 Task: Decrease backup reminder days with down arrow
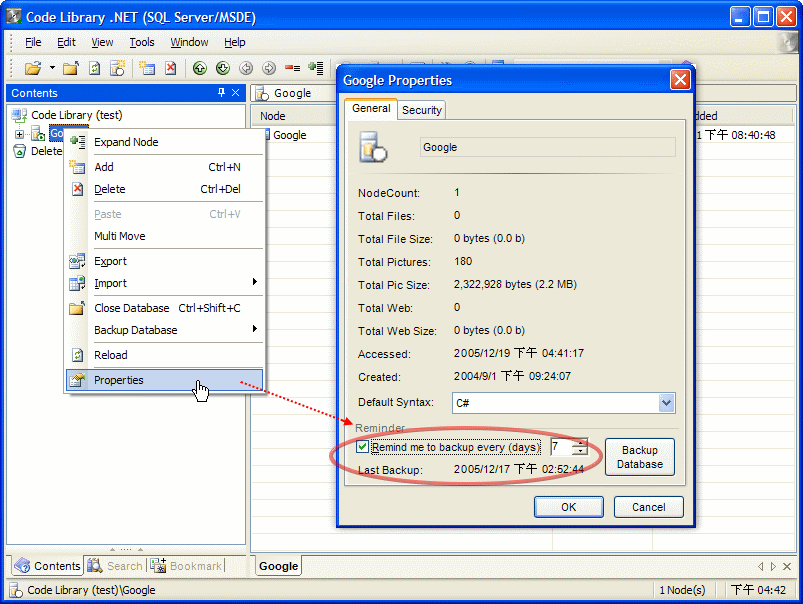pos(580,451)
